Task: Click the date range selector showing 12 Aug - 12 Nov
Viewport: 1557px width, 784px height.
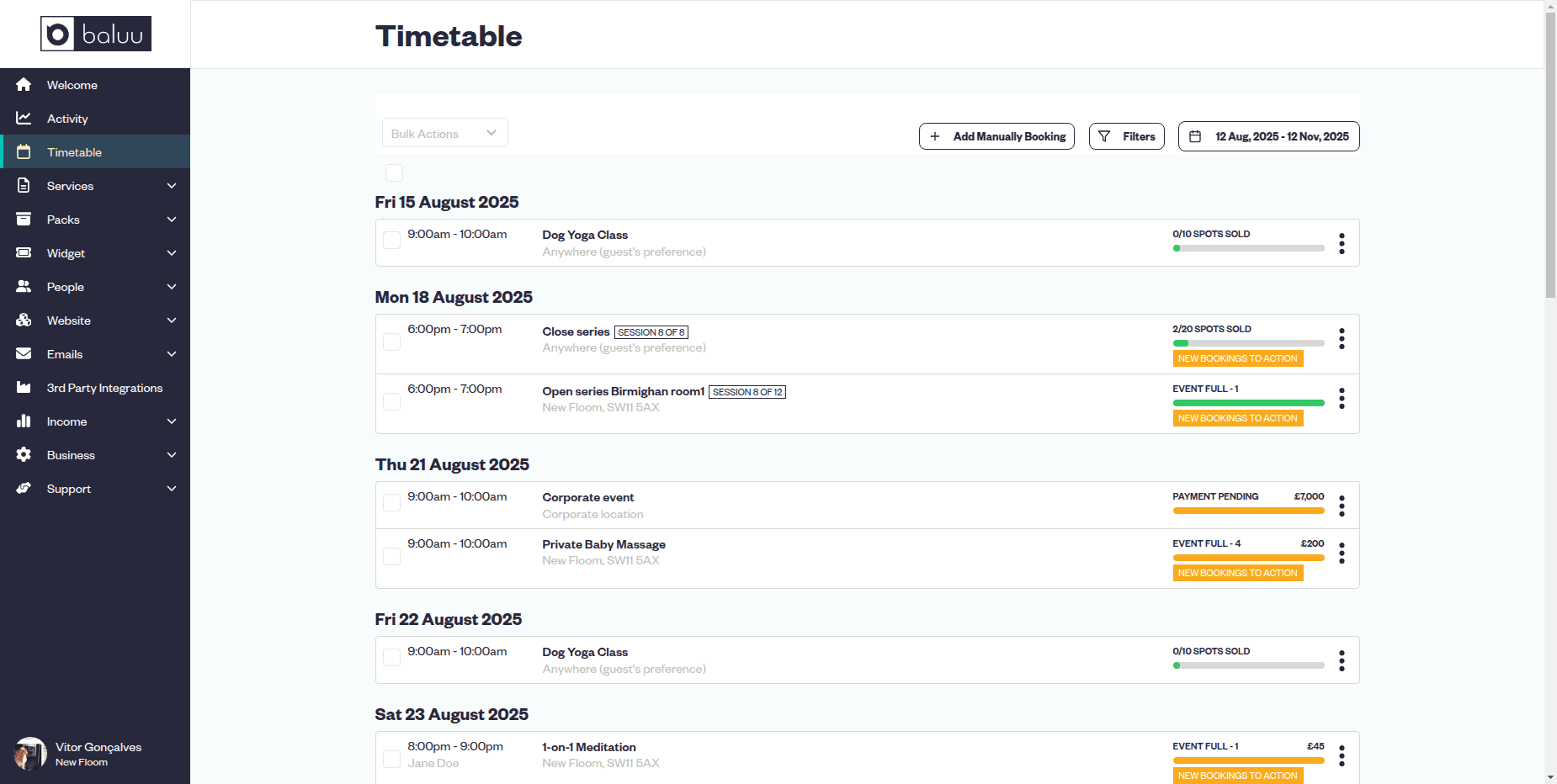Action: click(1267, 136)
